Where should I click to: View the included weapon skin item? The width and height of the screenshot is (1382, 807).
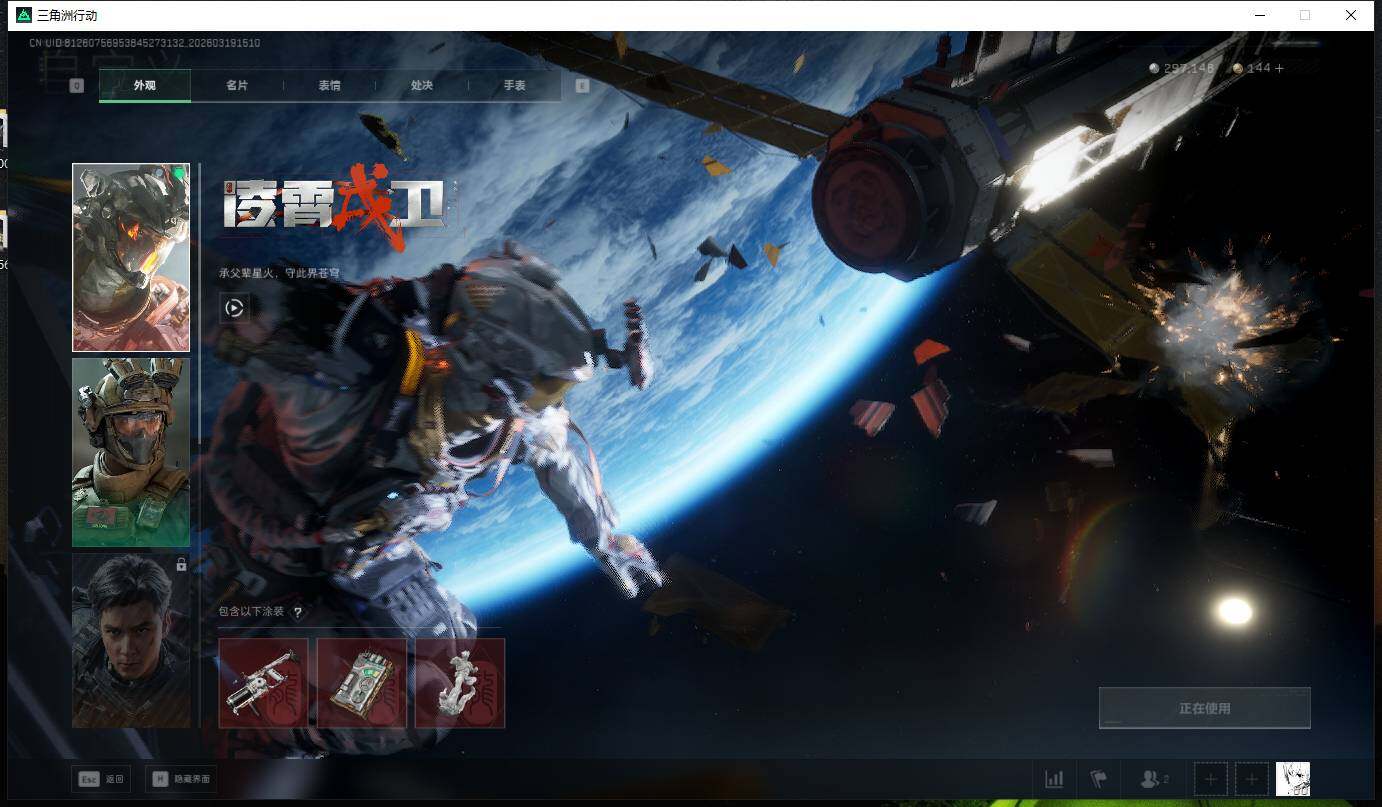pos(263,683)
